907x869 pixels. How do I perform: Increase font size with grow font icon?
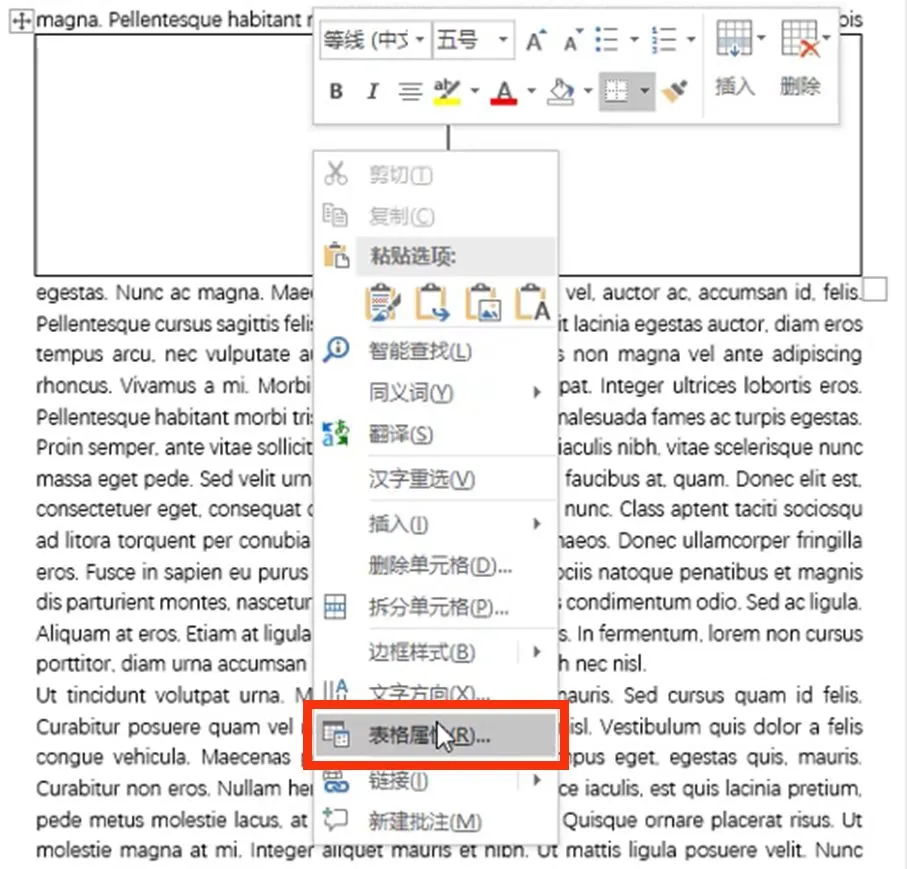pos(536,40)
